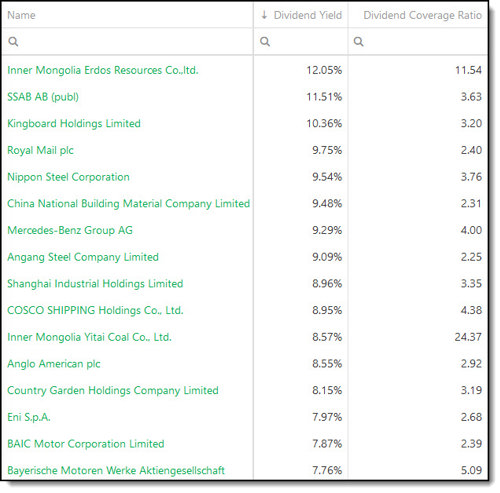Focus the Dividend Yield filter input field
Viewport: 500px width, 493px height.
click(301, 42)
